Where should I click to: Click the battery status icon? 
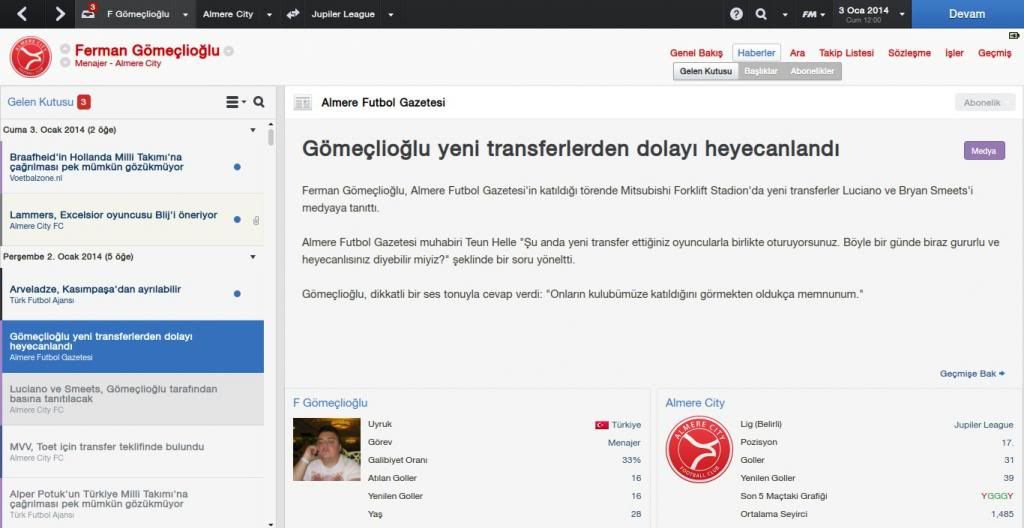(1014, 35)
